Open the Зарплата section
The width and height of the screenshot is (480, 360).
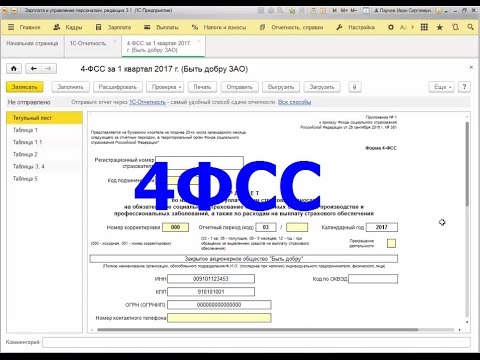[x=113, y=27]
